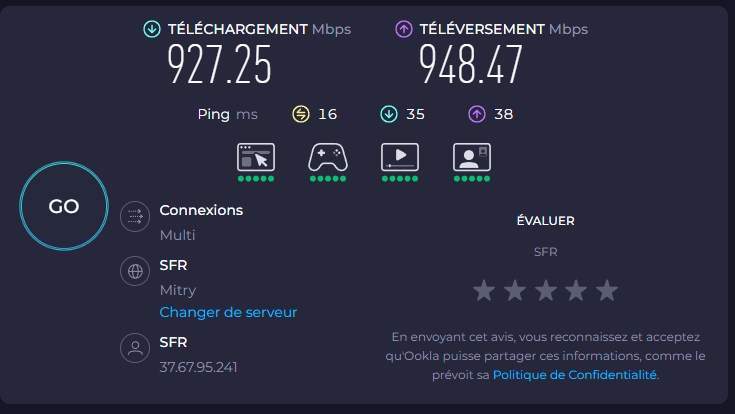The height and width of the screenshot is (414, 735).
Task: Rate SFR with five stars
Action: tap(607, 290)
